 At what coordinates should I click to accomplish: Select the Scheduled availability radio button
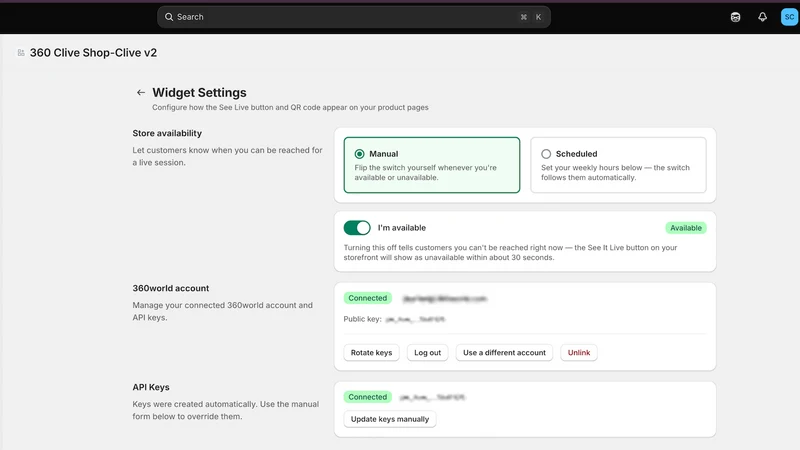click(x=546, y=154)
